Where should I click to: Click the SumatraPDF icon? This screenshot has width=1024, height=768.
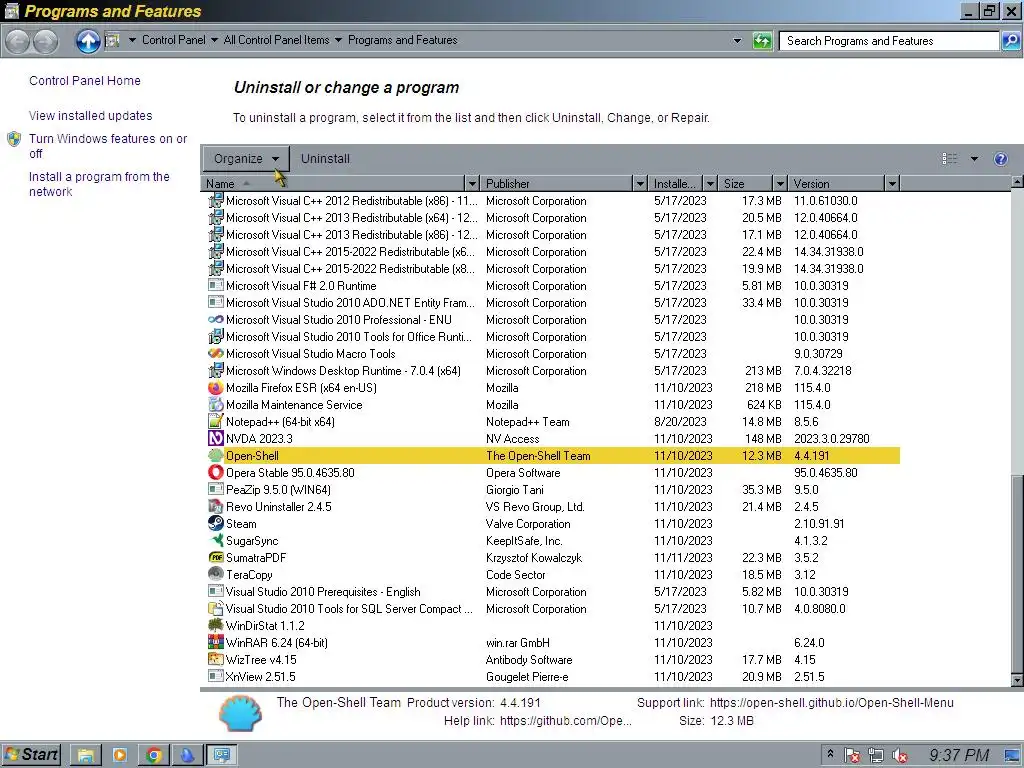coord(216,557)
